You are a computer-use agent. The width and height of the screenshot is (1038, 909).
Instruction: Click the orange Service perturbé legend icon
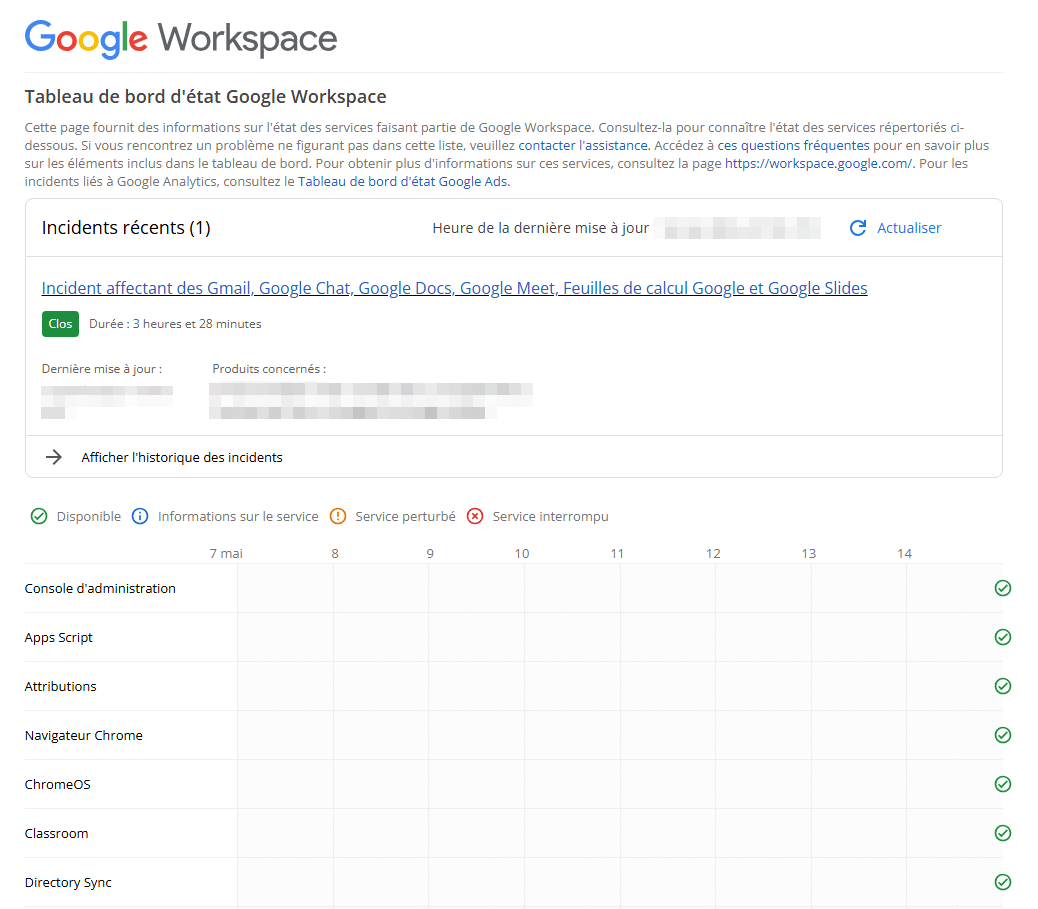(338, 516)
